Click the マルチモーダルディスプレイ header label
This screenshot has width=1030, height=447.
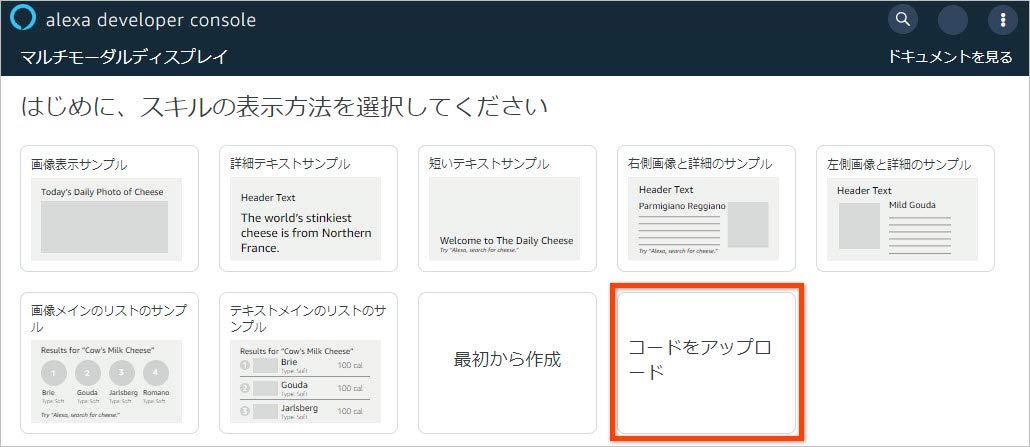point(124,57)
